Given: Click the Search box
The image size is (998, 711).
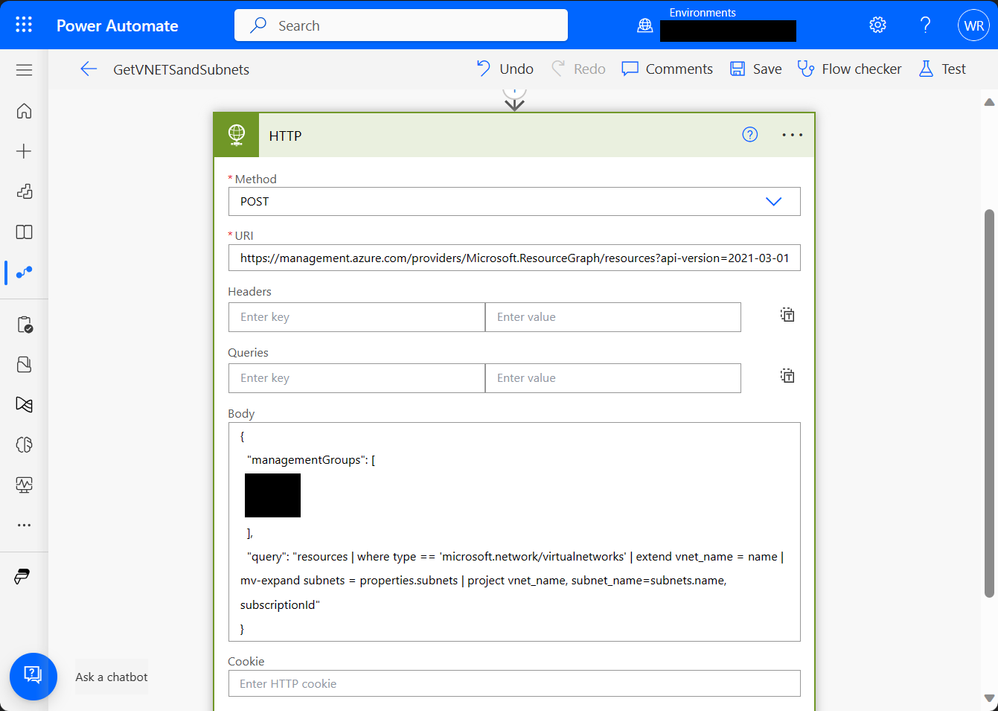Looking at the screenshot, I should pyautogui.click(x=401, y=25).
